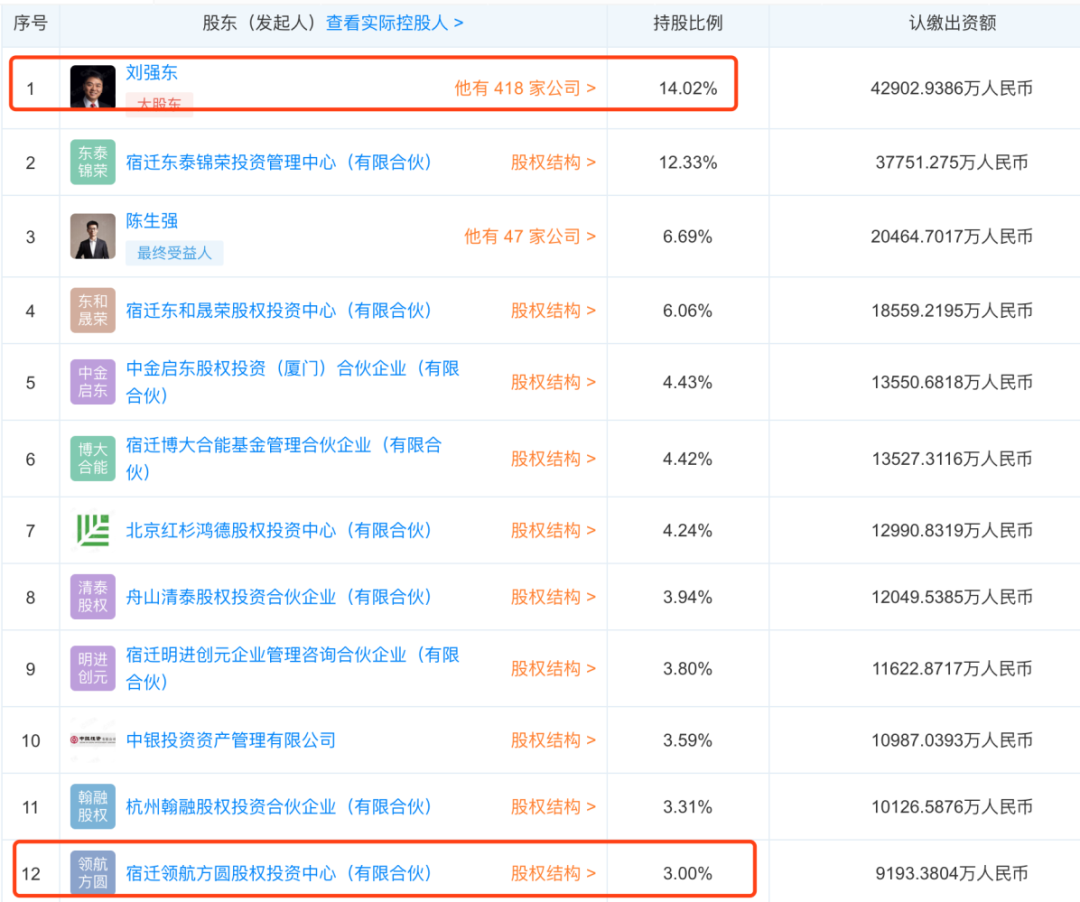Viewport: 1080px width, 902px height.
Task: Open 中金启东股权投资（厦门）合伙企业 link
Action: coord(293,382)
